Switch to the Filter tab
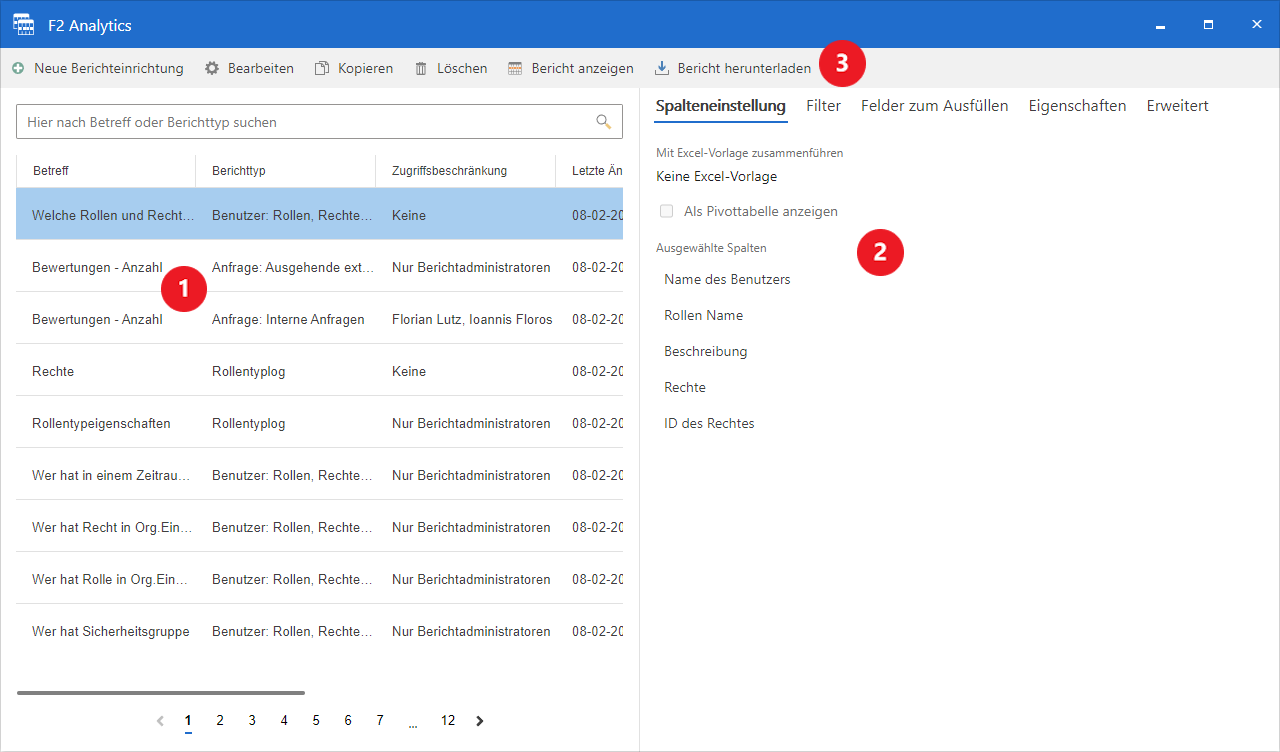Screen dimensions: 1280x752 [823, 105]
